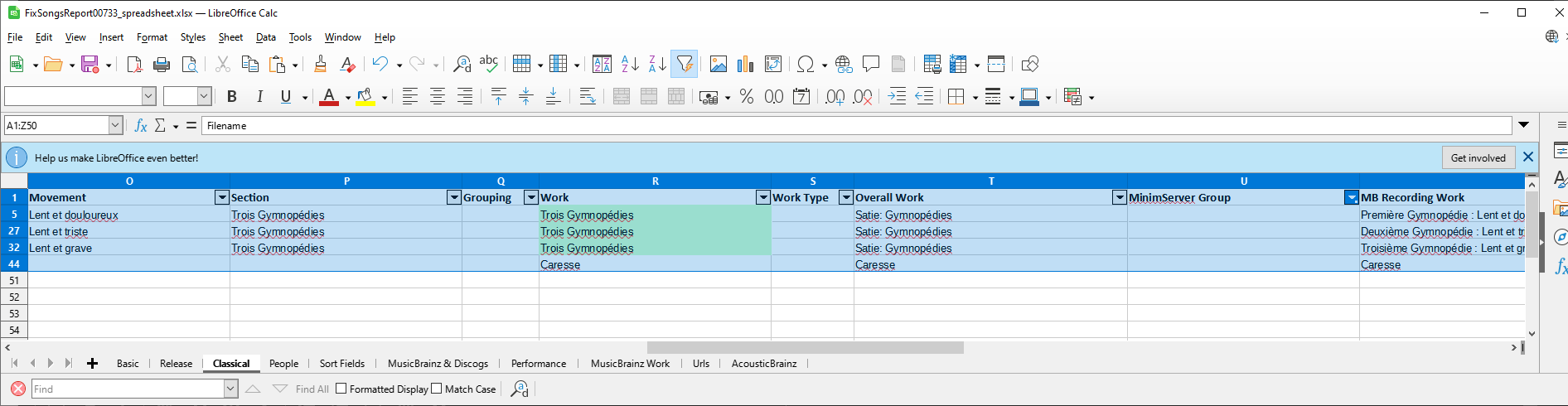Viewport: 1568px width, 406px height.
Task: Click the Copy icon
Action: [249, 64]
